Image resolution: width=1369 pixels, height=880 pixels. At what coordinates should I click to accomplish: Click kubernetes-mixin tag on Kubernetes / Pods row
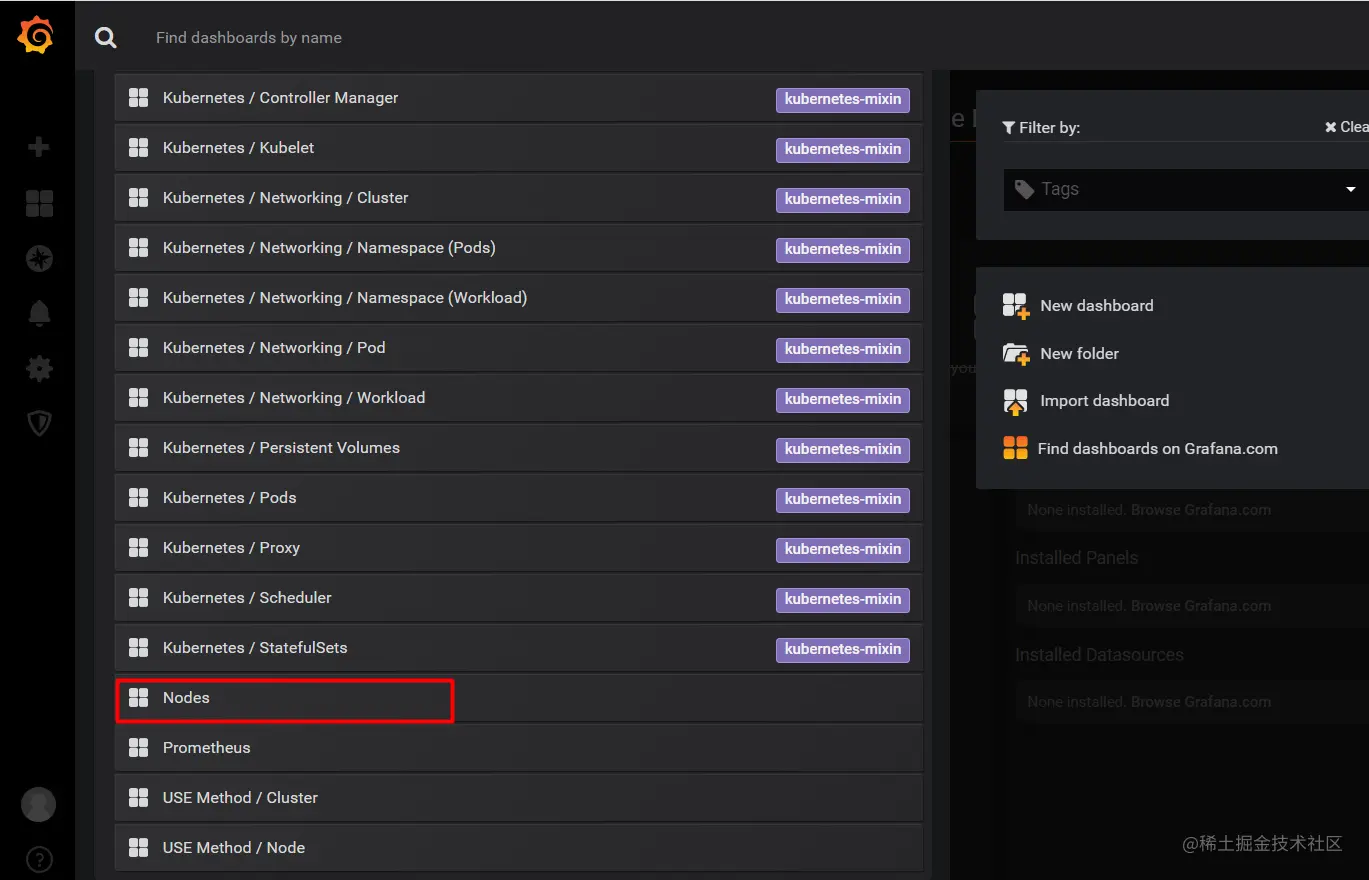tap(843, 499)
